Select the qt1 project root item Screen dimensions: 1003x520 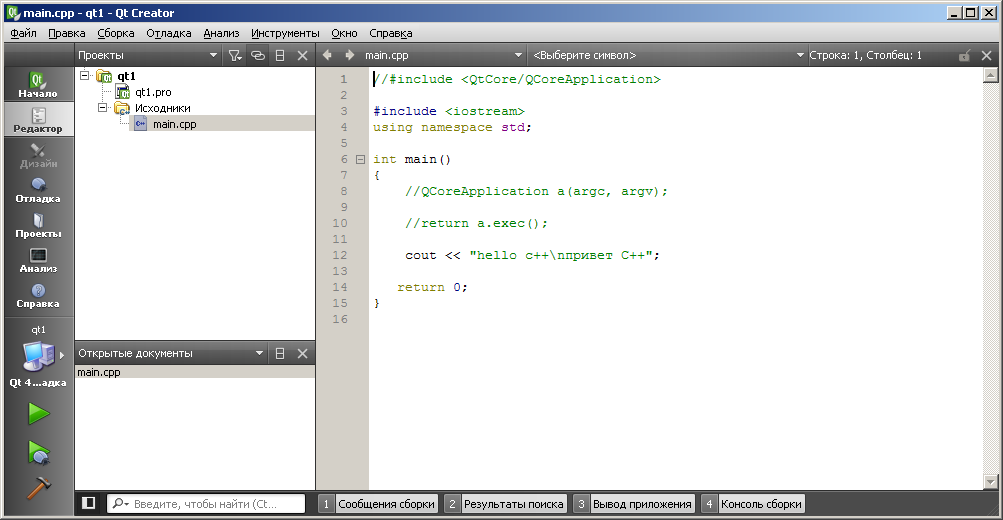coord(126,76)
